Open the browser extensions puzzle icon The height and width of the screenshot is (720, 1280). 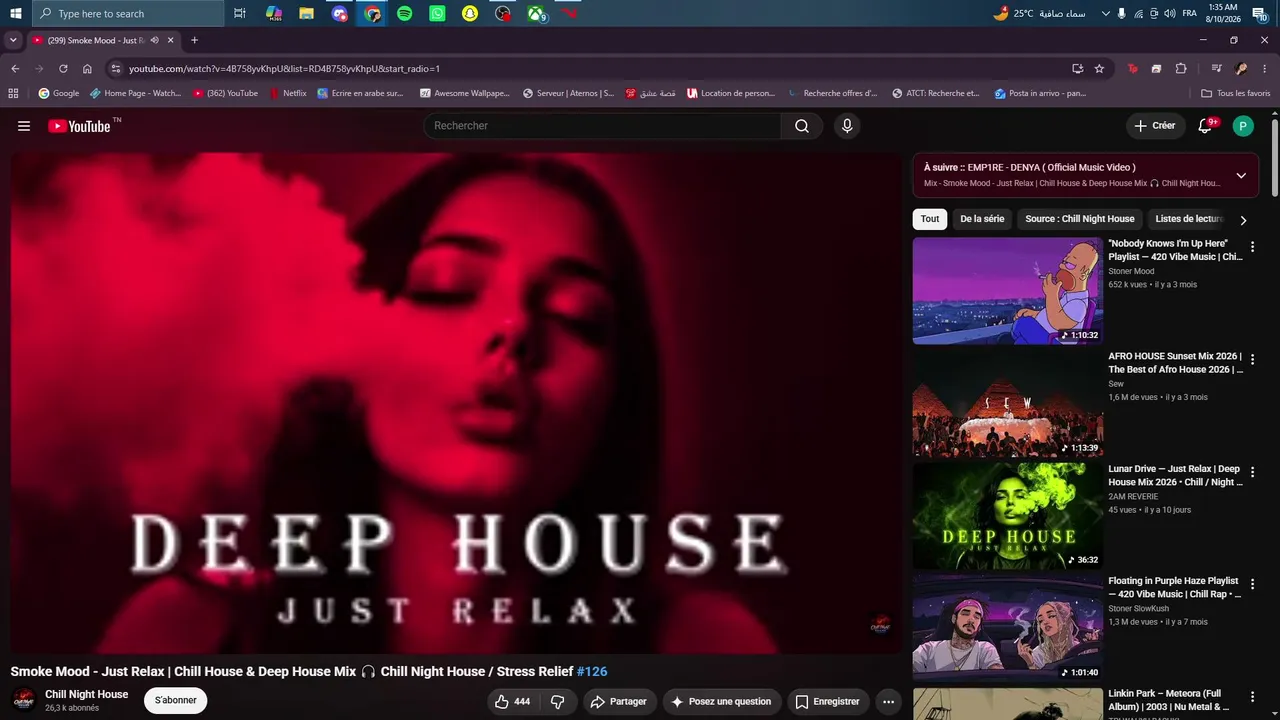click(1181, 69)
